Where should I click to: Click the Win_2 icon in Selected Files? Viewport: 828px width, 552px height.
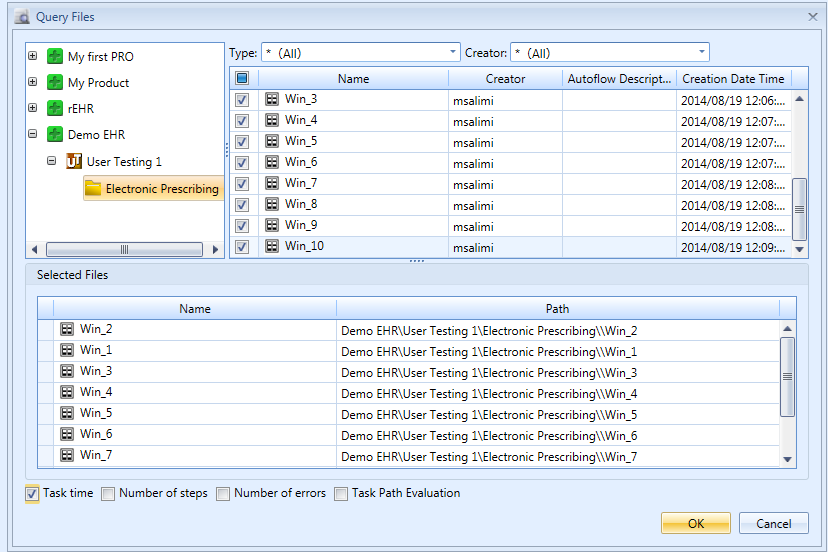pos(67,329)
